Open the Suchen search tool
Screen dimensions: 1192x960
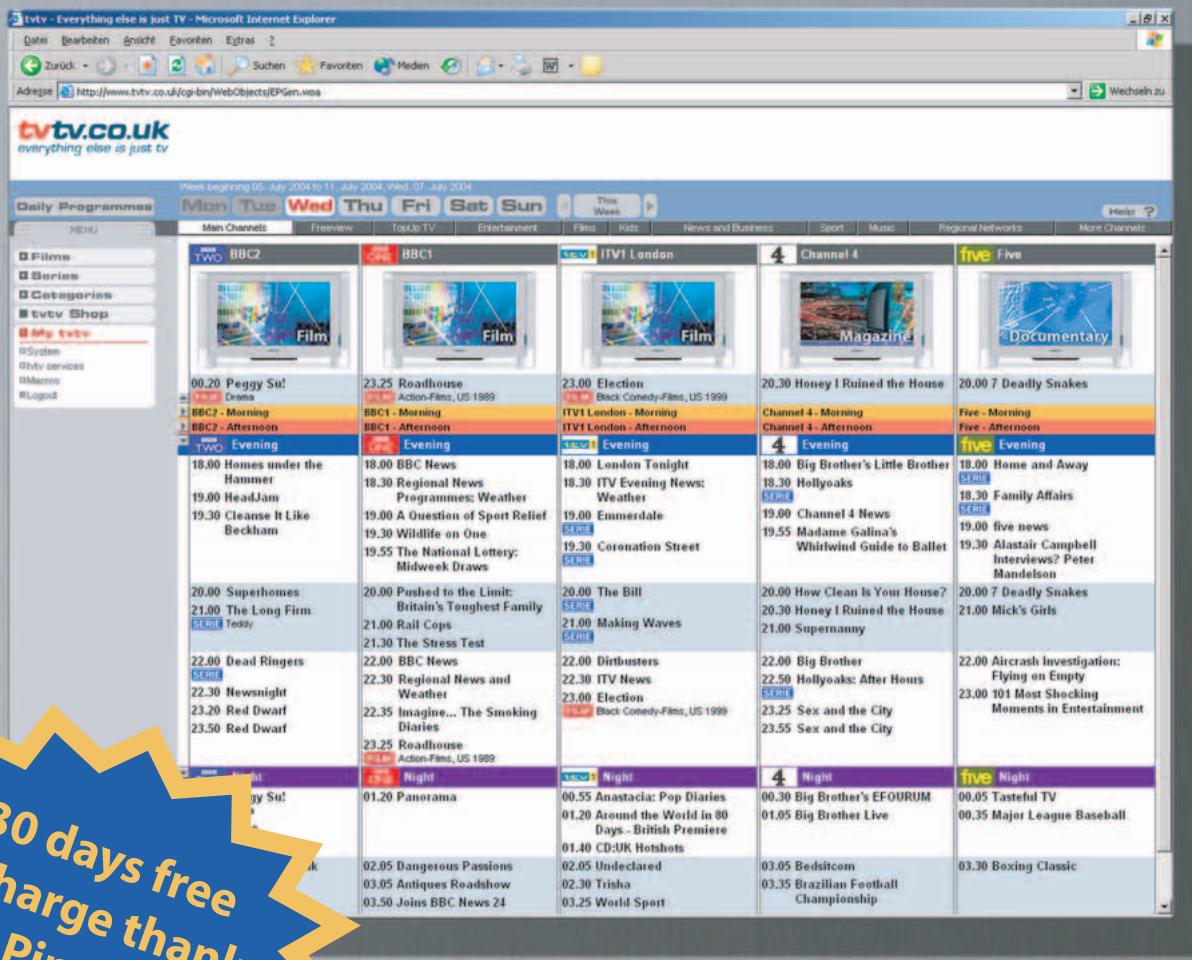258,66
